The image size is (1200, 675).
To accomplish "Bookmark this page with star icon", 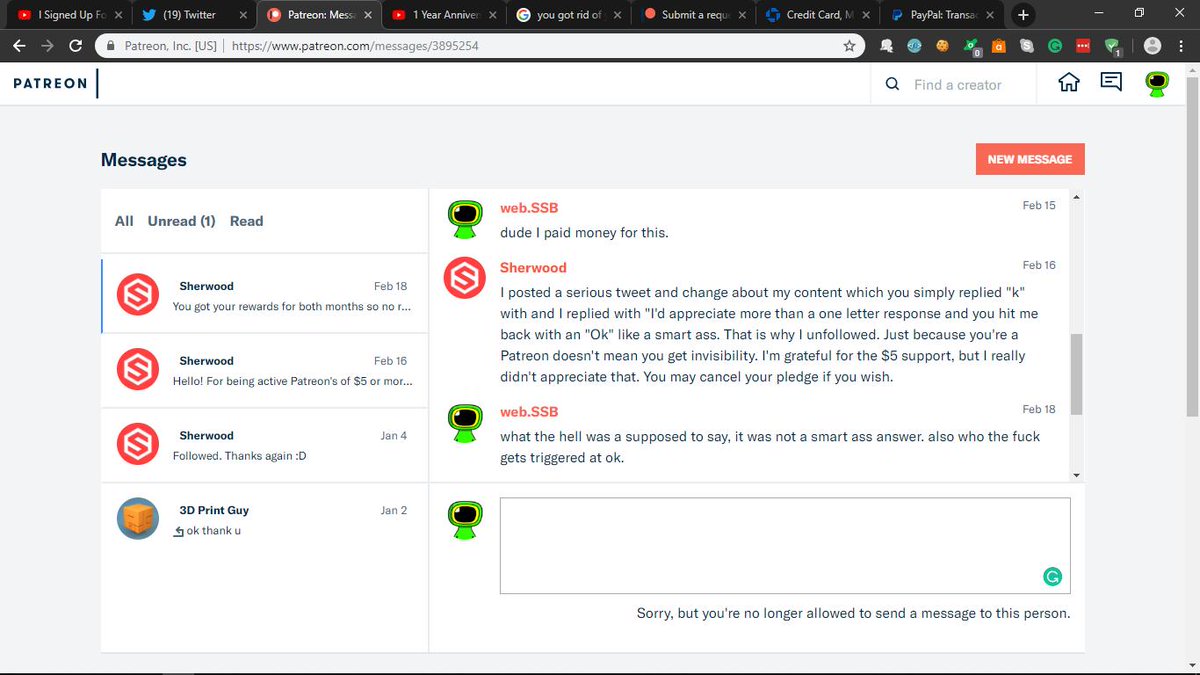I will [849, 46].
